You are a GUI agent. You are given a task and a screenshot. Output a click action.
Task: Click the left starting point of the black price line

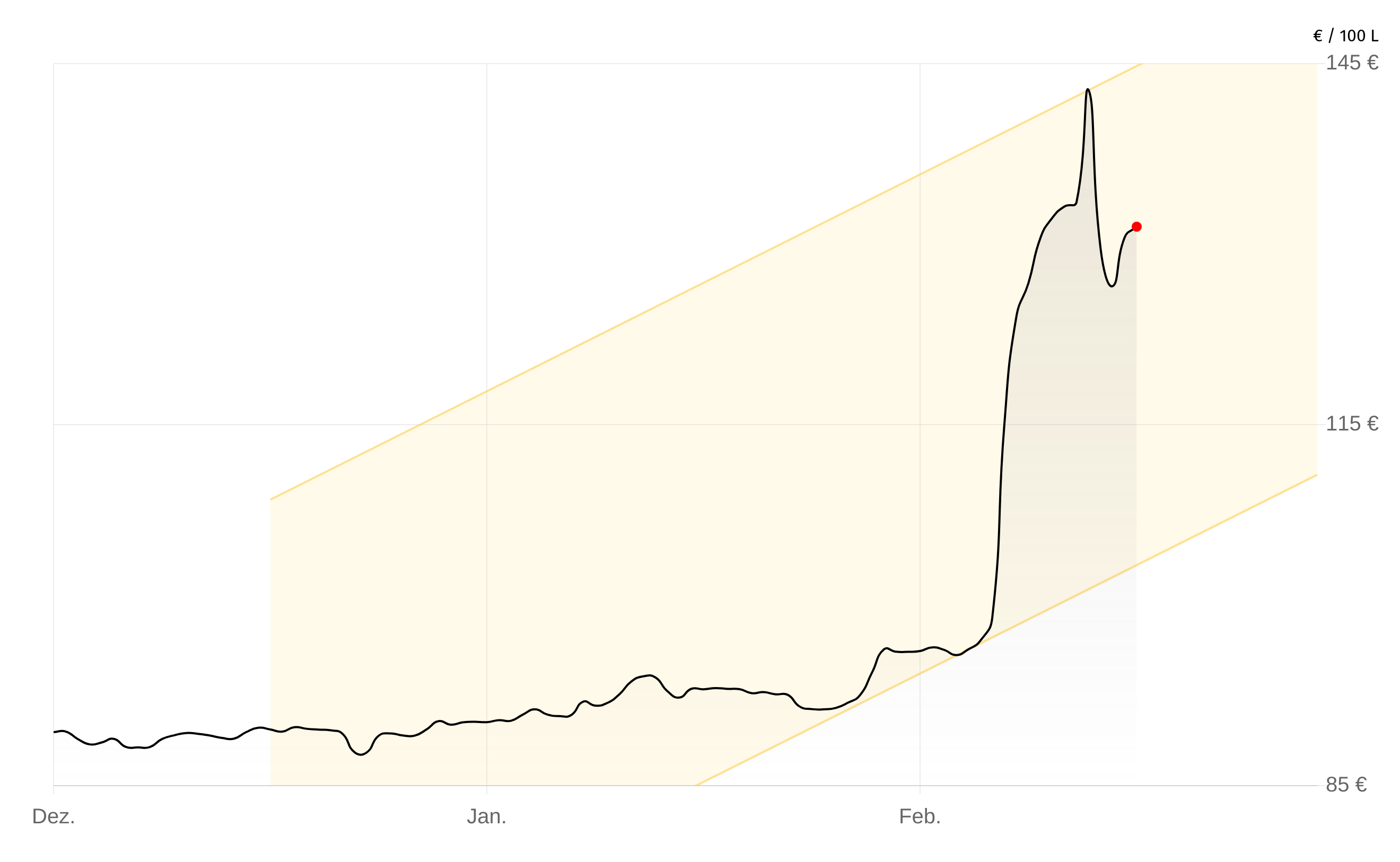point(55,732)
